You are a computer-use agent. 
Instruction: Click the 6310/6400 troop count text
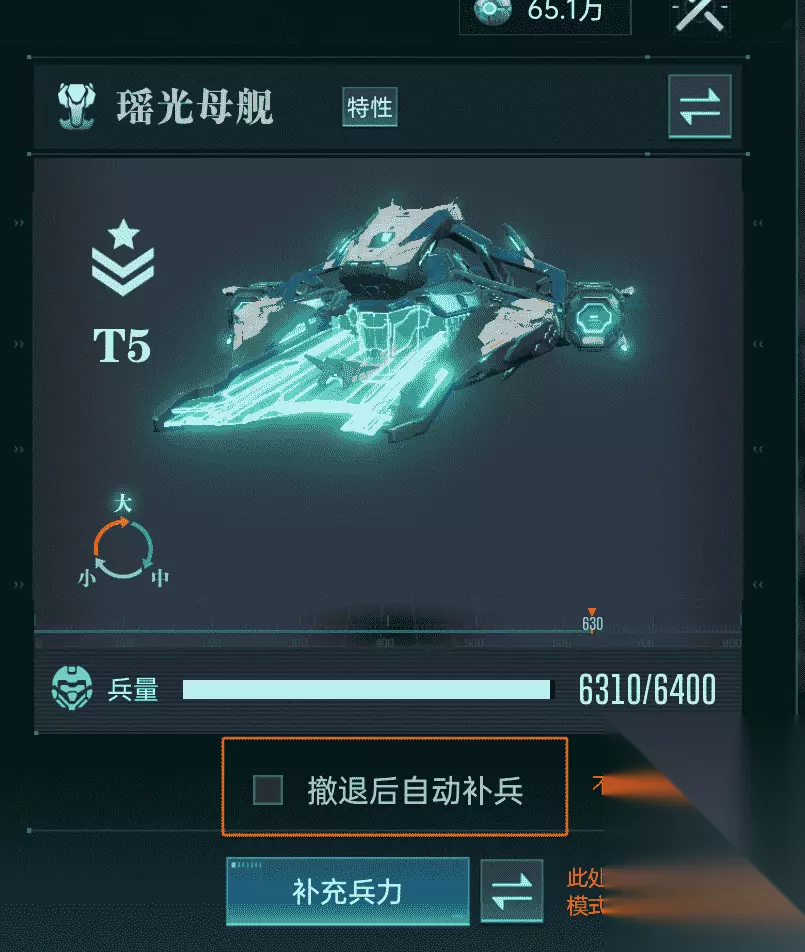click(647, 690)
